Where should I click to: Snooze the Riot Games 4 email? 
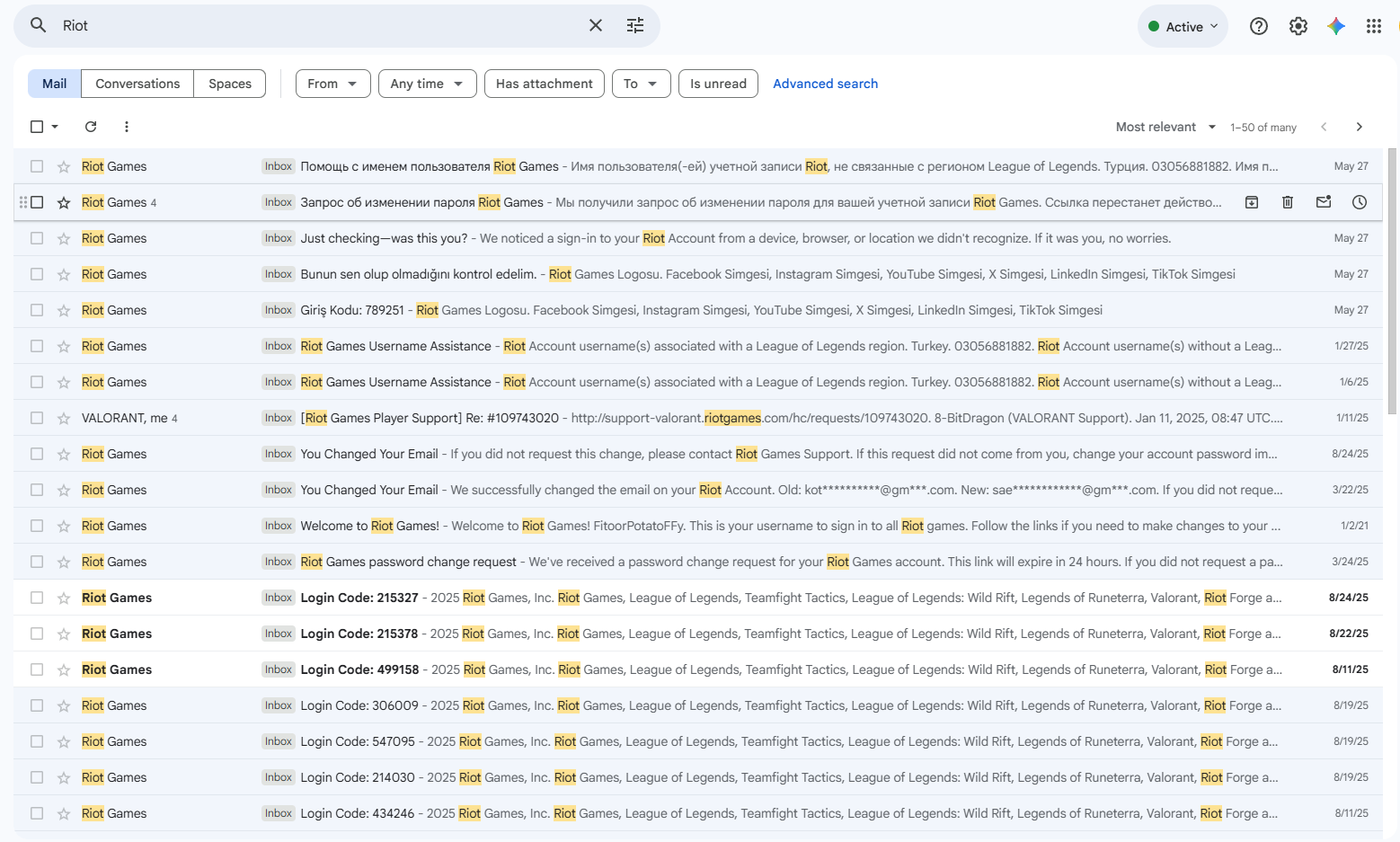1360,202
